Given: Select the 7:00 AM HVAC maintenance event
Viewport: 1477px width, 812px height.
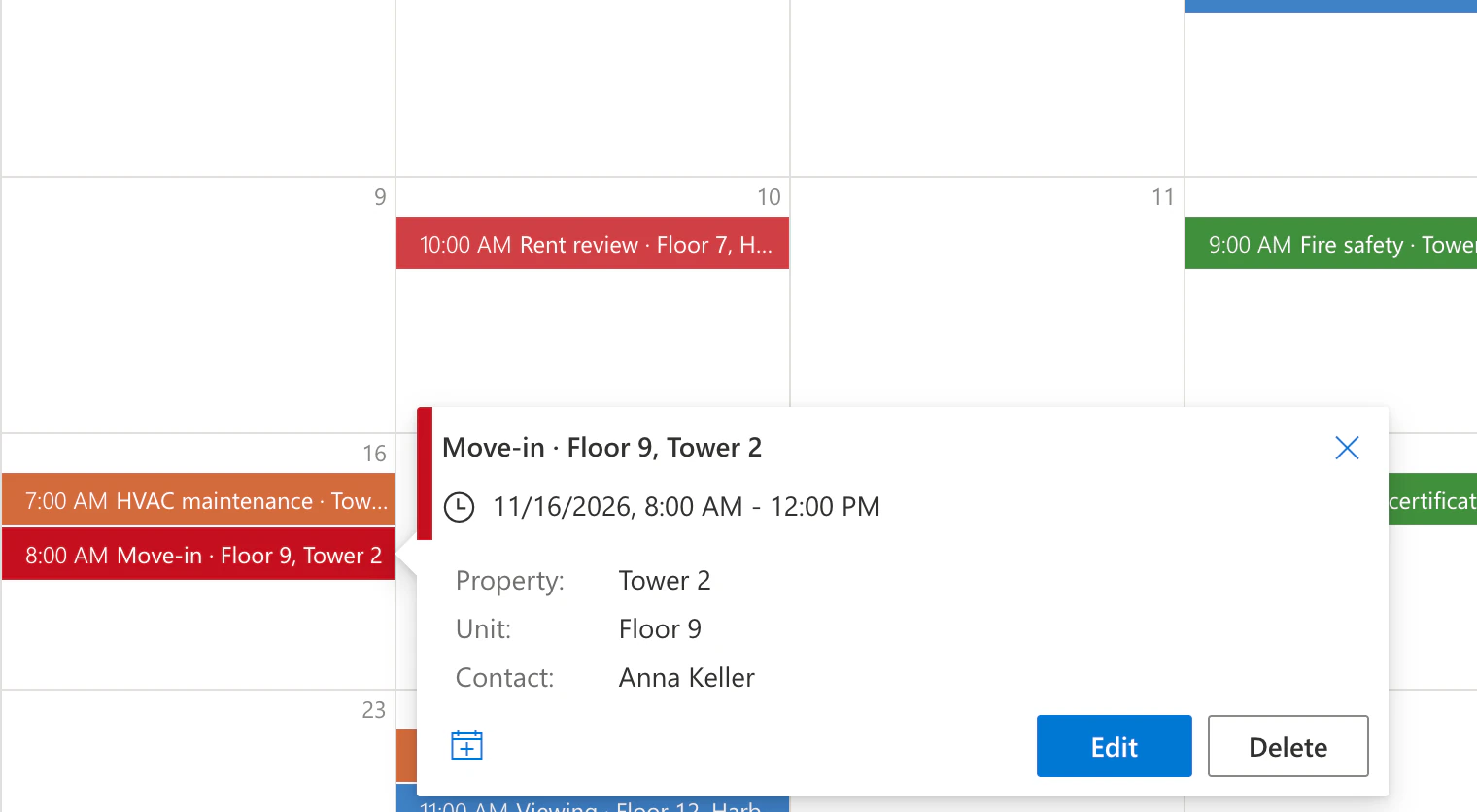Looking at the screenshot, I should pos(198,500).
